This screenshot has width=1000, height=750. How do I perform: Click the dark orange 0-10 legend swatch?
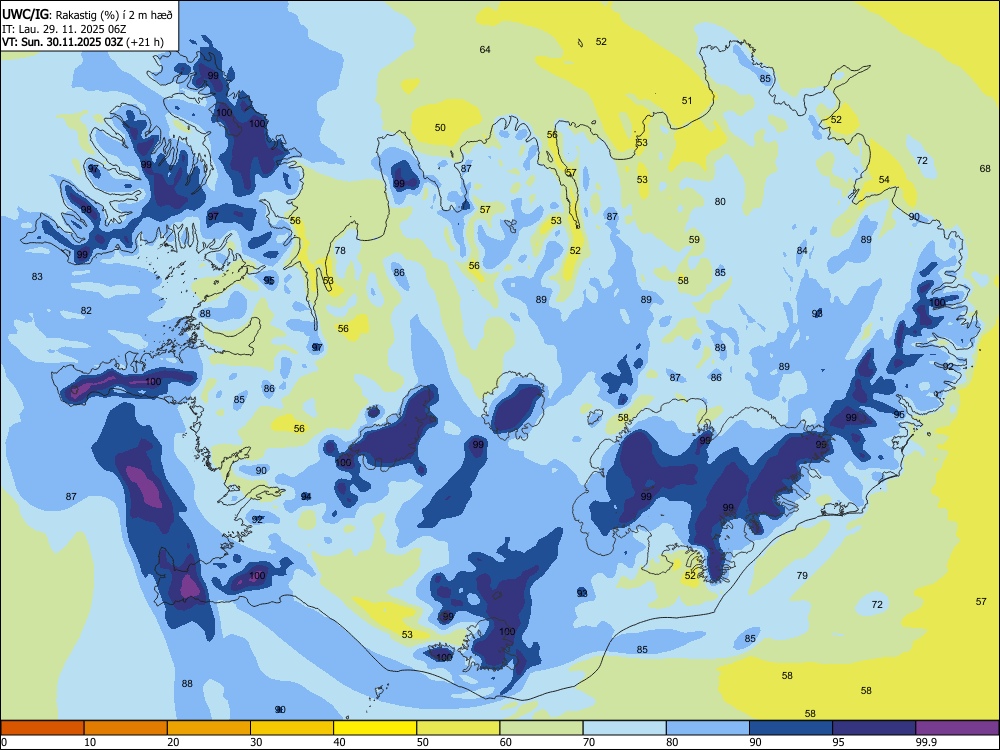coord(42,728)
